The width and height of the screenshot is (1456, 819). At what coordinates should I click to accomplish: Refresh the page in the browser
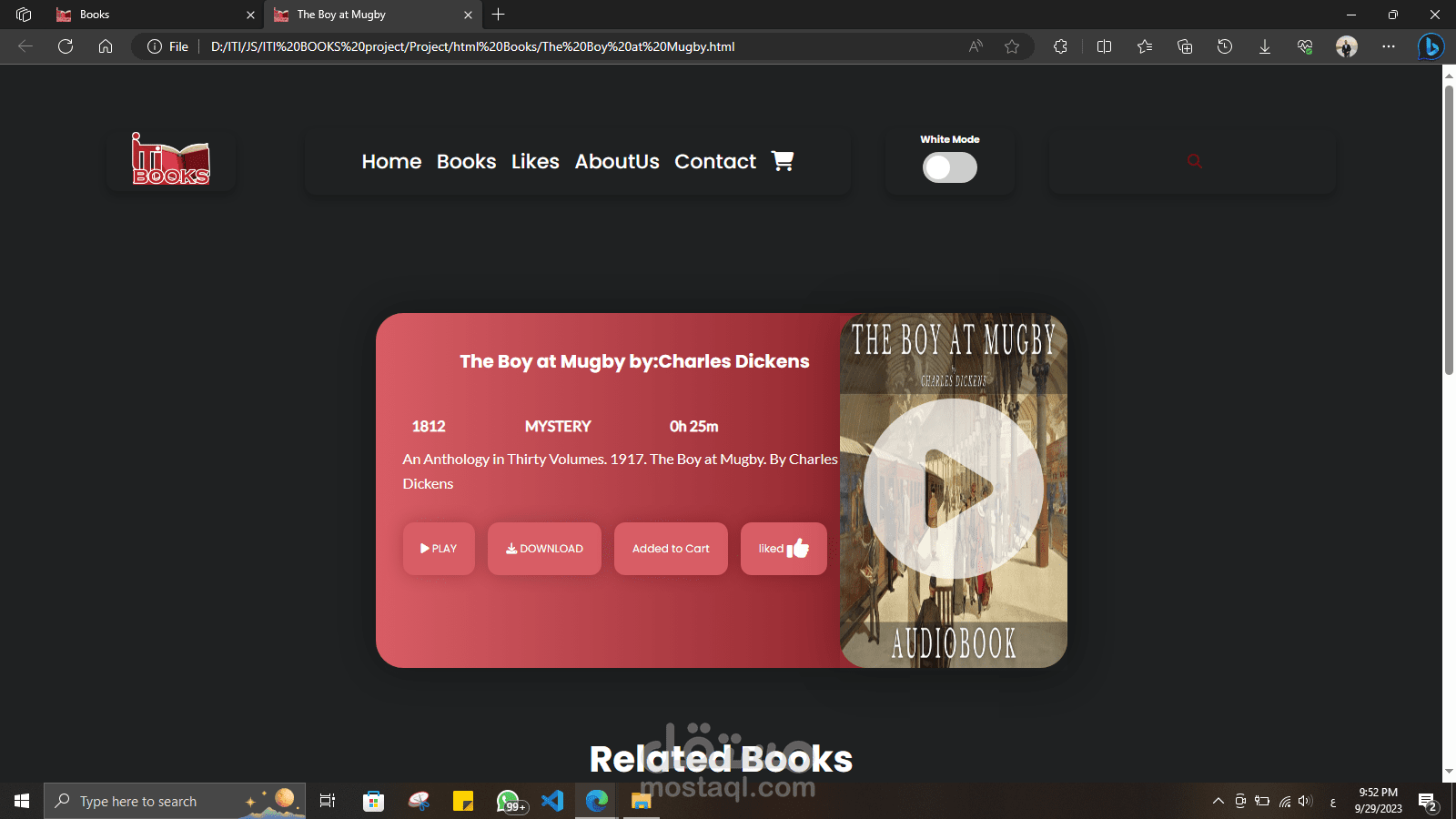pos(66,46)
